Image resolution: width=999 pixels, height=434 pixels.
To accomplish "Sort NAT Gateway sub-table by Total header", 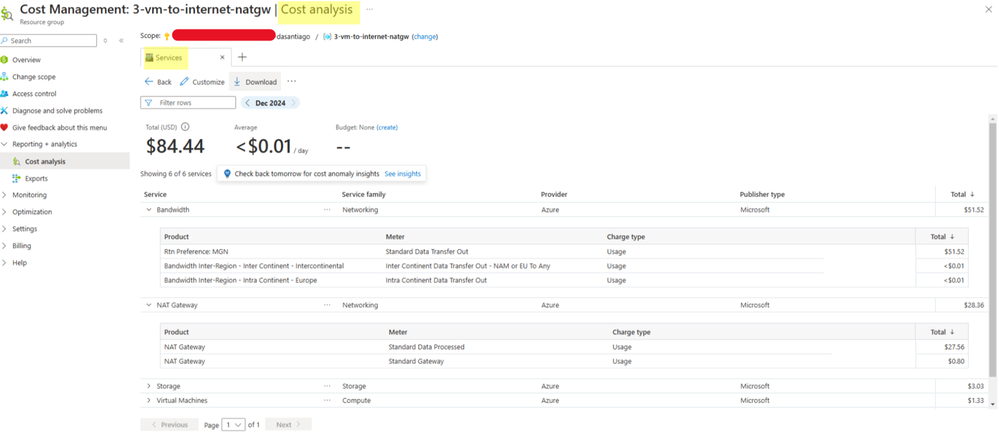I will (942, 332).
